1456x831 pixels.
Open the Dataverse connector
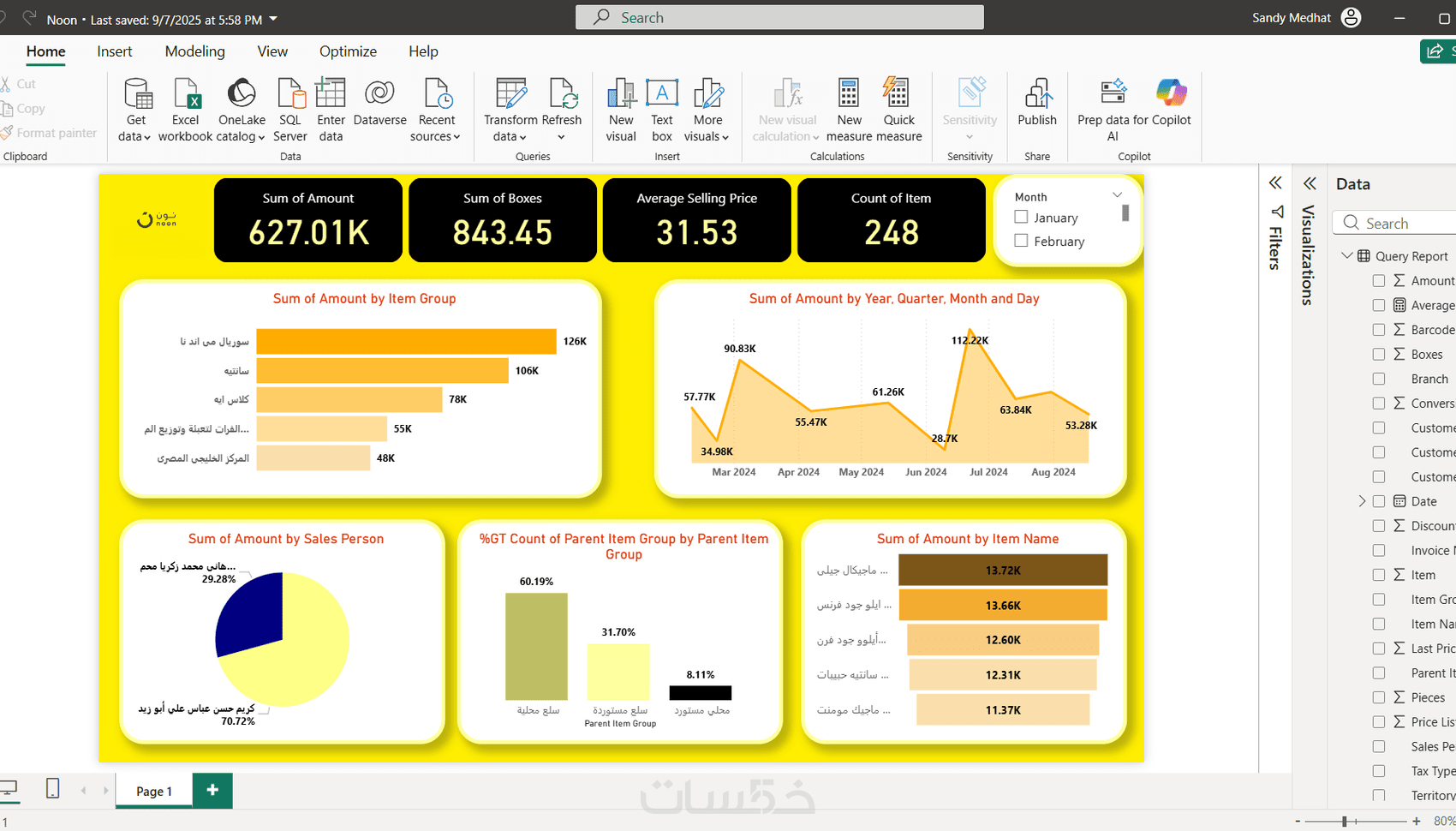pyautogui.click(x=379, y=103)
